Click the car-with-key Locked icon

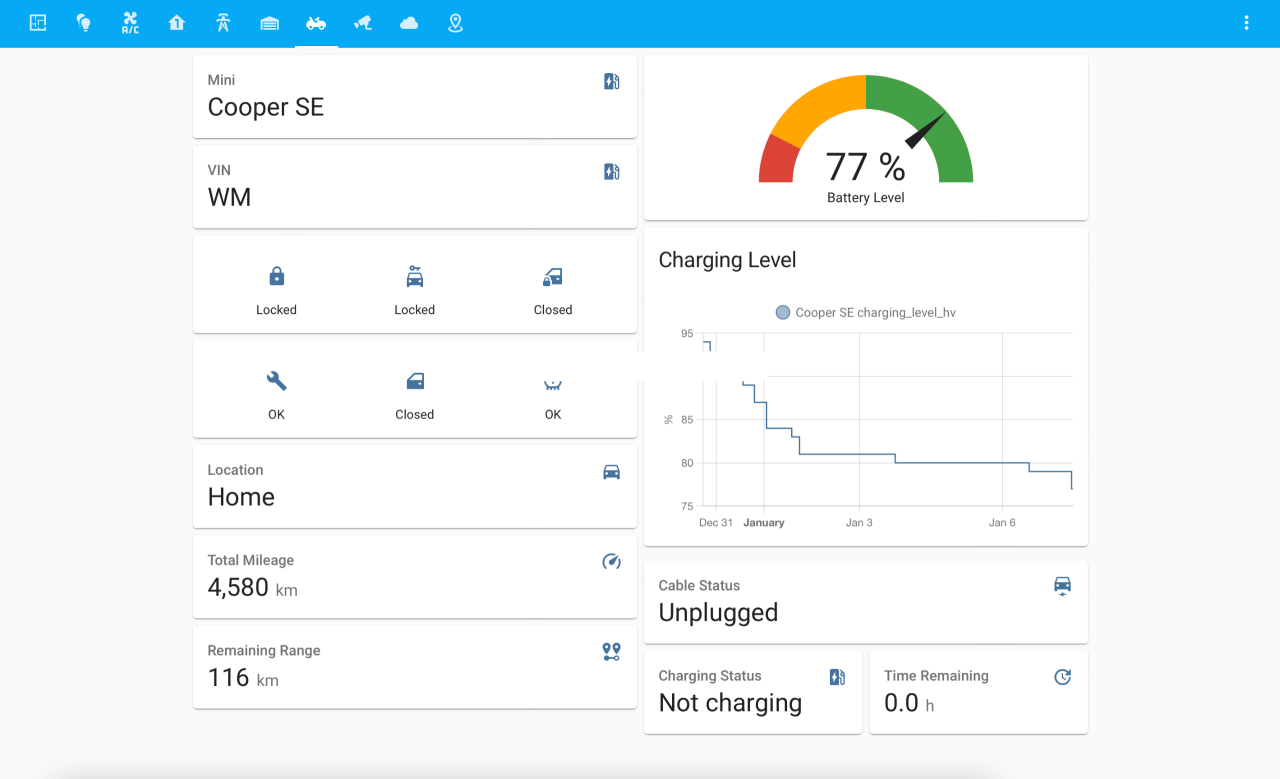pos(415,277)
